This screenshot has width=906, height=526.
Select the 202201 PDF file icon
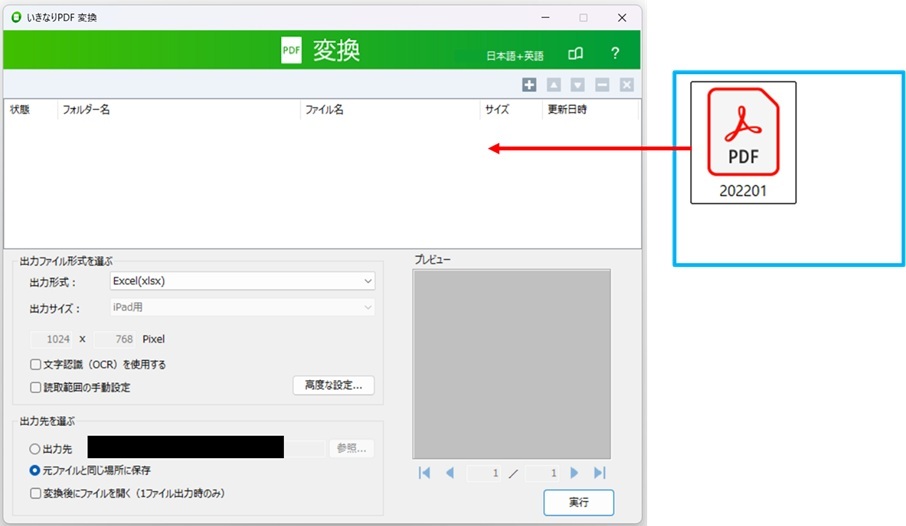tap(743, 141)
